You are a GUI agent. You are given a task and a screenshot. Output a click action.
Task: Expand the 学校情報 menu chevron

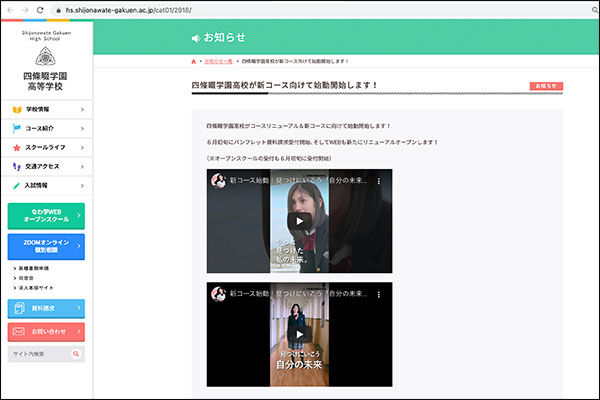pos(82,109)
